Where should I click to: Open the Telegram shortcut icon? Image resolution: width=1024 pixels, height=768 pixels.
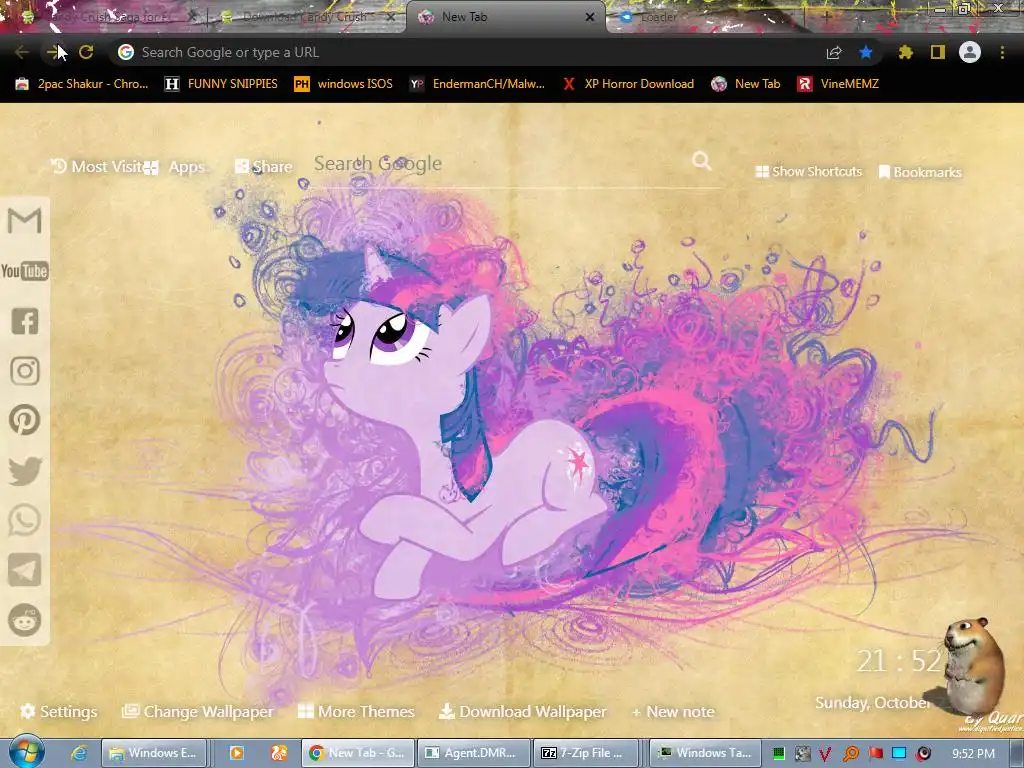tap(25, 570)
